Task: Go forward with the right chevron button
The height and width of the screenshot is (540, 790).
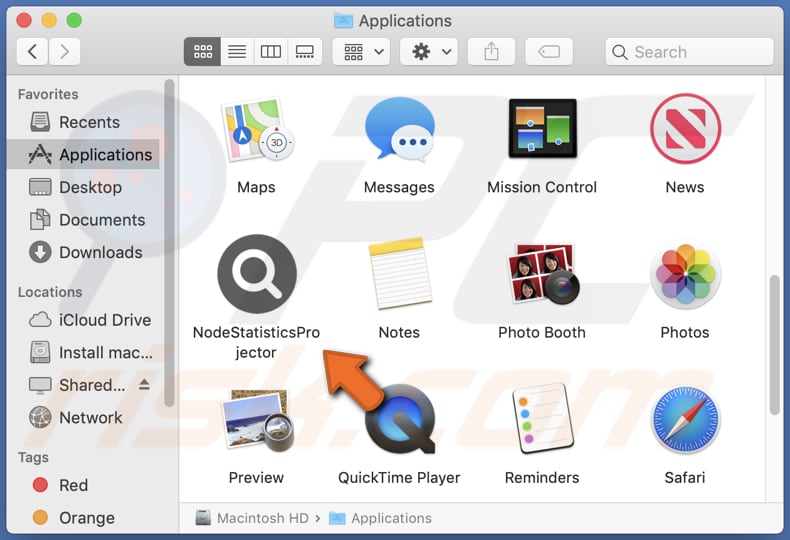Action: pyautogui.click(x=64, y=51)
